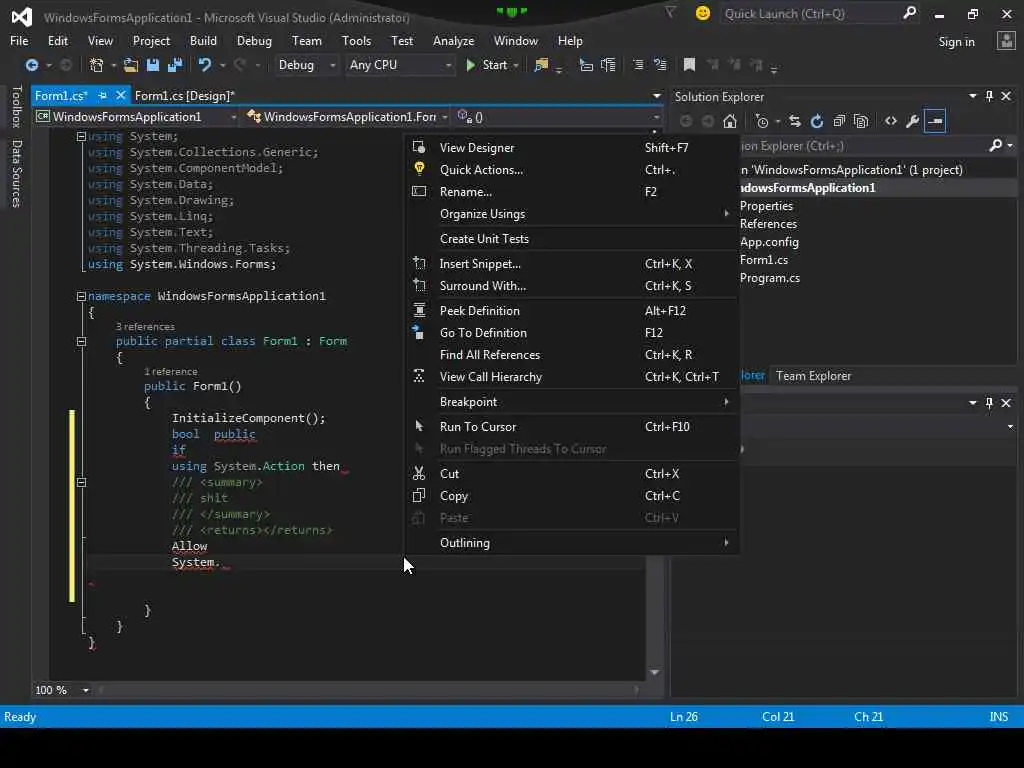
Task: Toggle the Preview Selected Items icon
Action: 935,121
